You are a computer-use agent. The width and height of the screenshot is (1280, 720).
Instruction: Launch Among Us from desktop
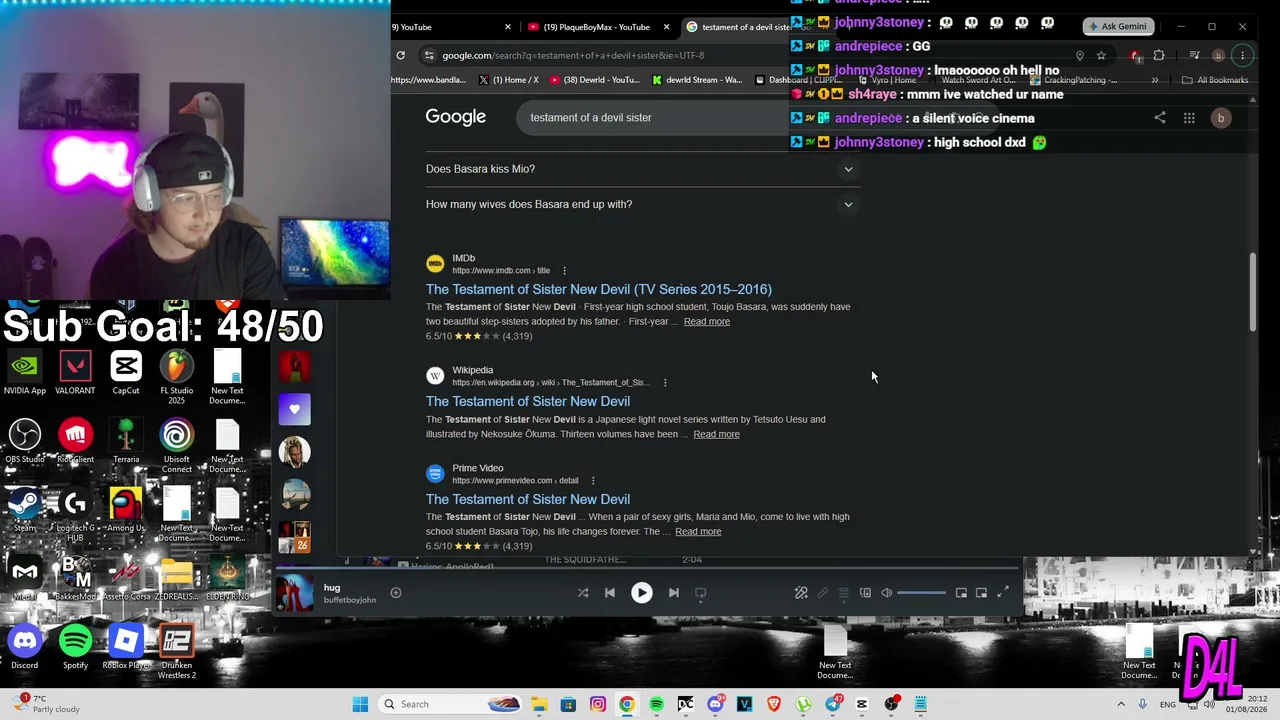(x=126, y=510)
